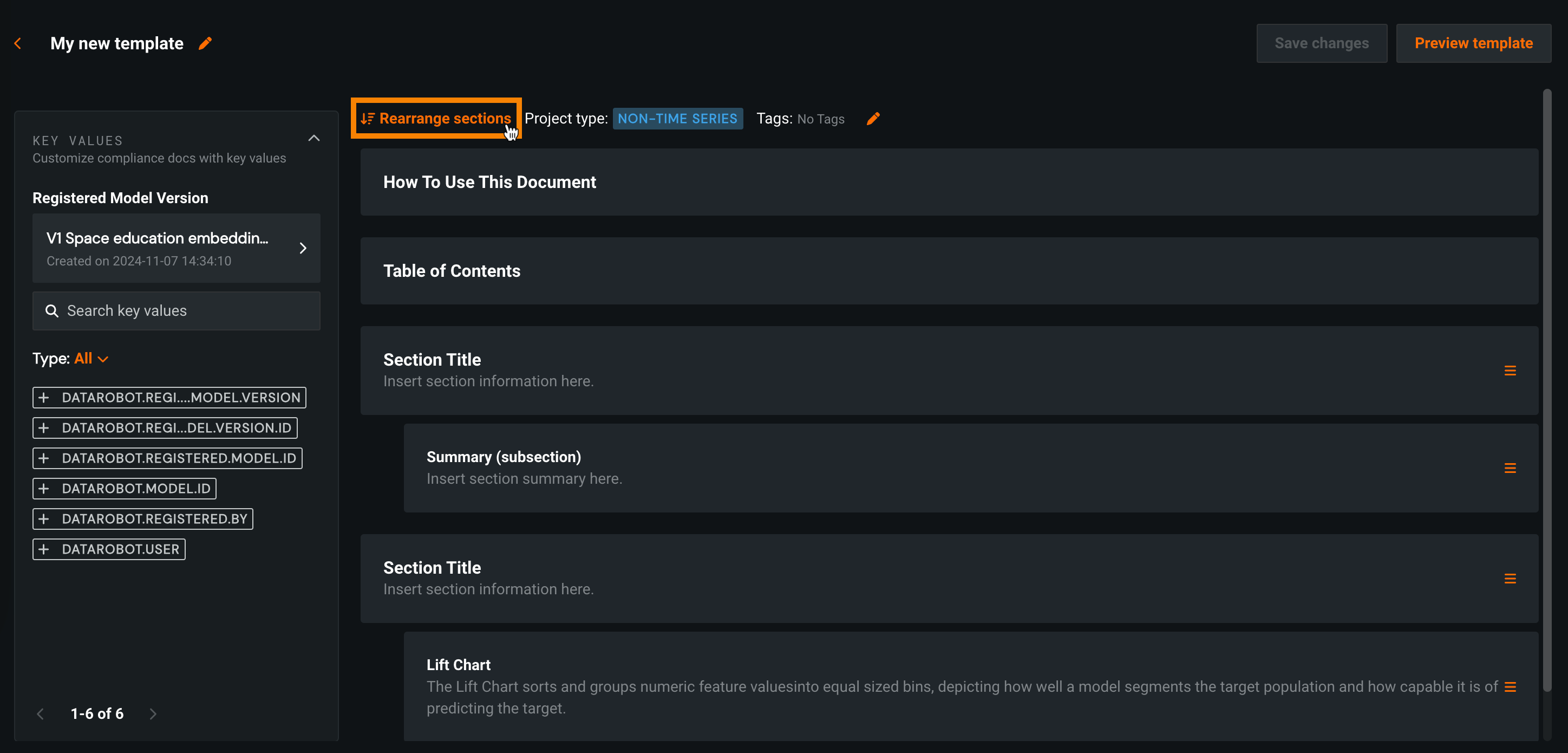This screenshot has width=1568, height=753.
Task: Edit the template name with pencil icon
Action: point(205,43)
